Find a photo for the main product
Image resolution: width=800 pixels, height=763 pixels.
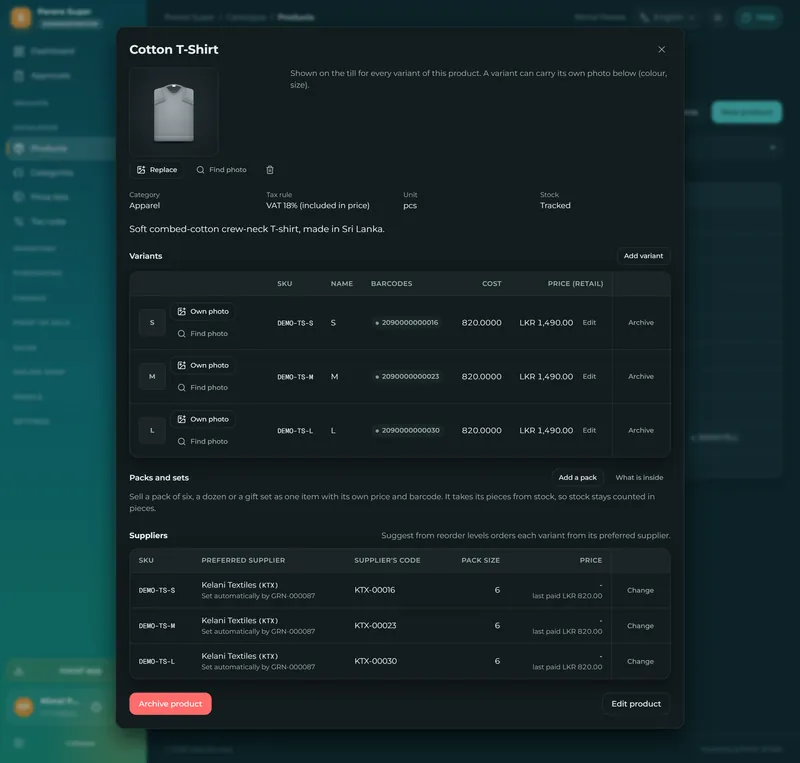(x=221, y=170)
